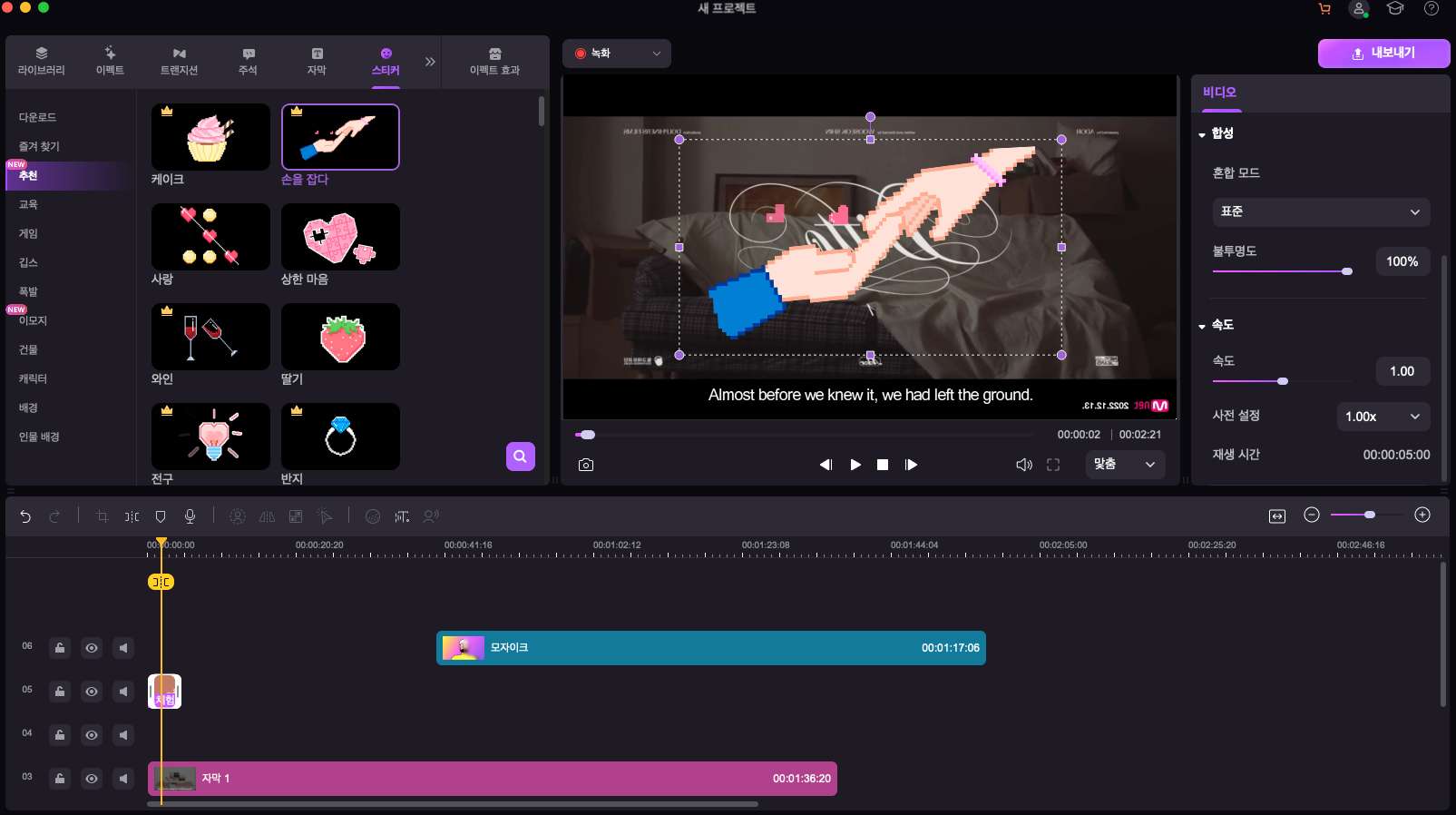The width and height of the screenshot is (1456, 815).
Task: Select the 캐릭터 category
Action: tap(33, 379)
